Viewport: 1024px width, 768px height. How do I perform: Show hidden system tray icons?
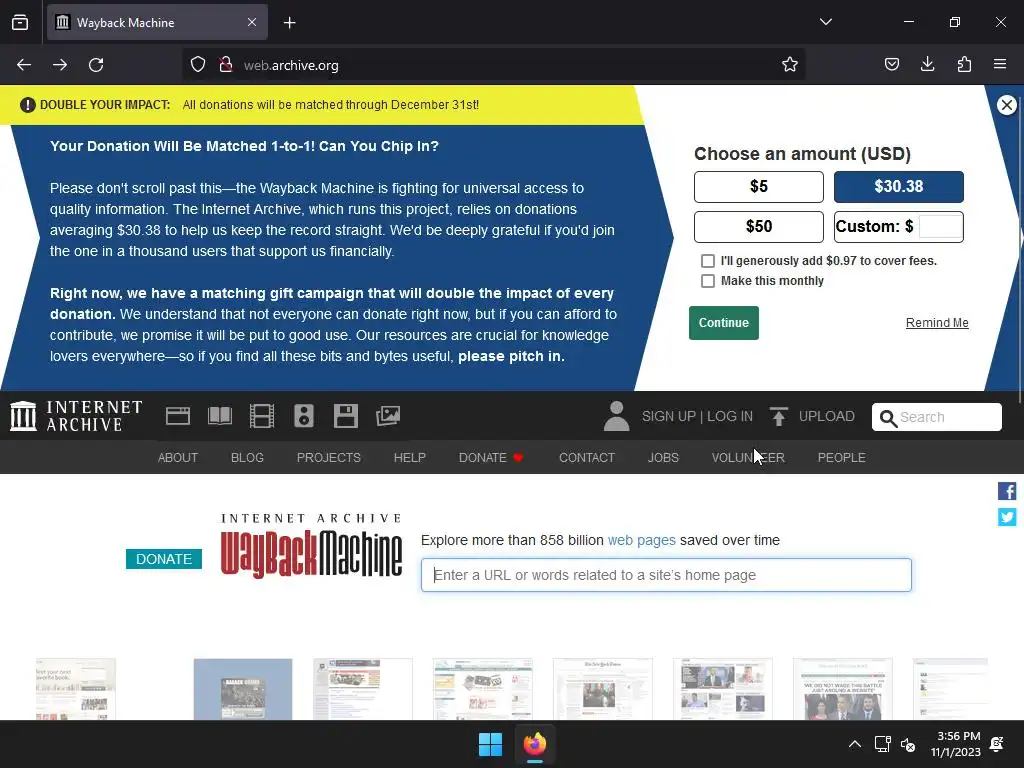coord(854,744)
